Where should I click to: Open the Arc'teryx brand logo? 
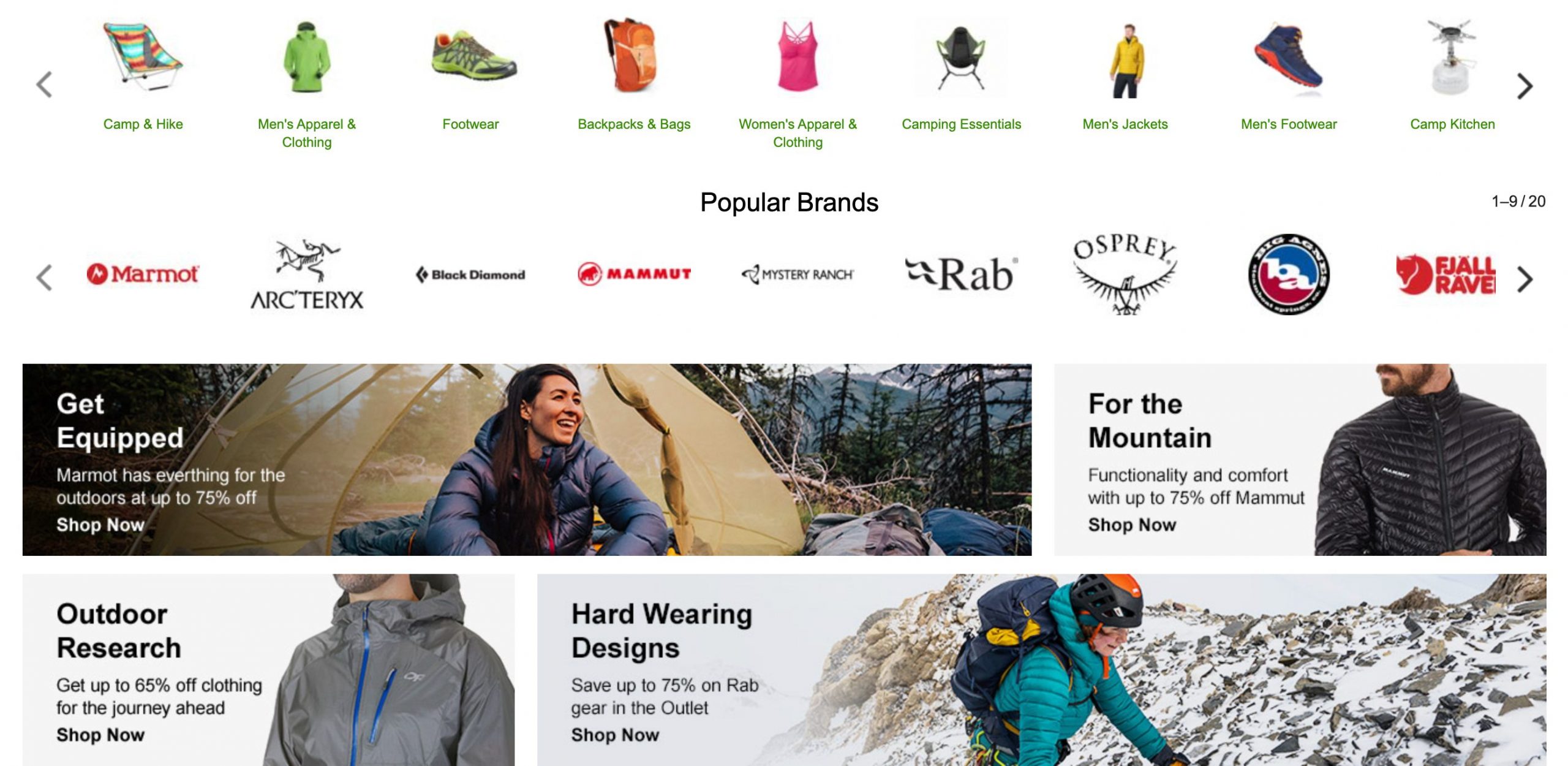click(307, 275)
